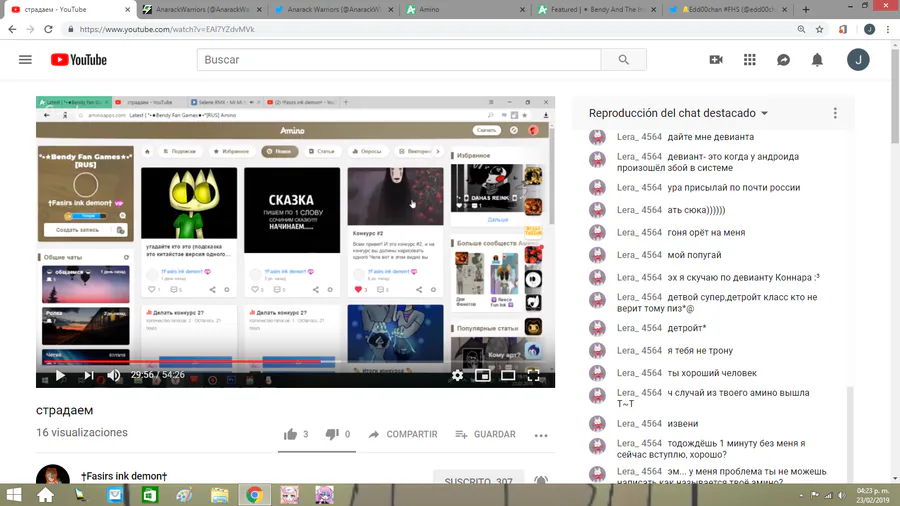The image size is (900, 506).
Task: Open the YouTube apps grid
Action: tap(750, 60)
